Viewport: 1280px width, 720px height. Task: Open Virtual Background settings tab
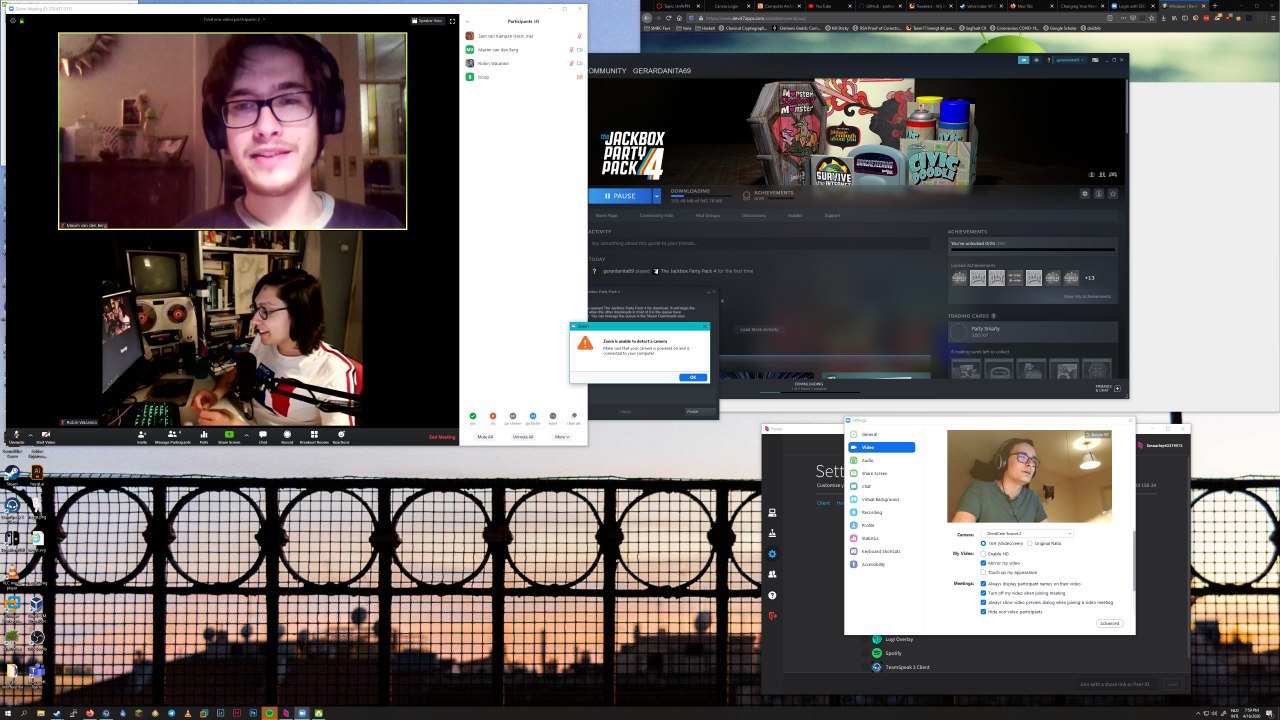coord(880,499)
